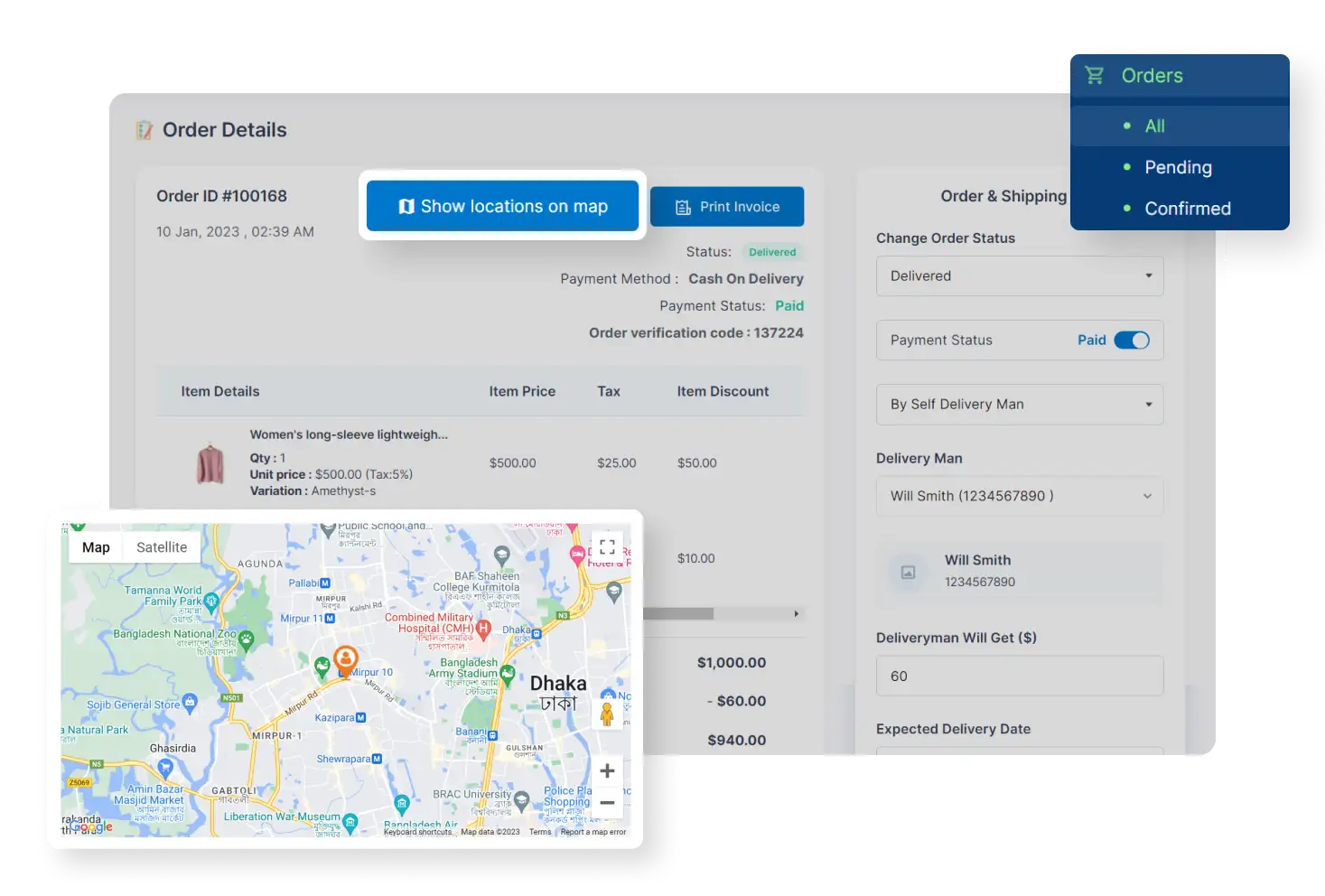Click the Orders cart icon in sidebar
This screenshot has width=1325, height=896.
tap(1095, 75)
